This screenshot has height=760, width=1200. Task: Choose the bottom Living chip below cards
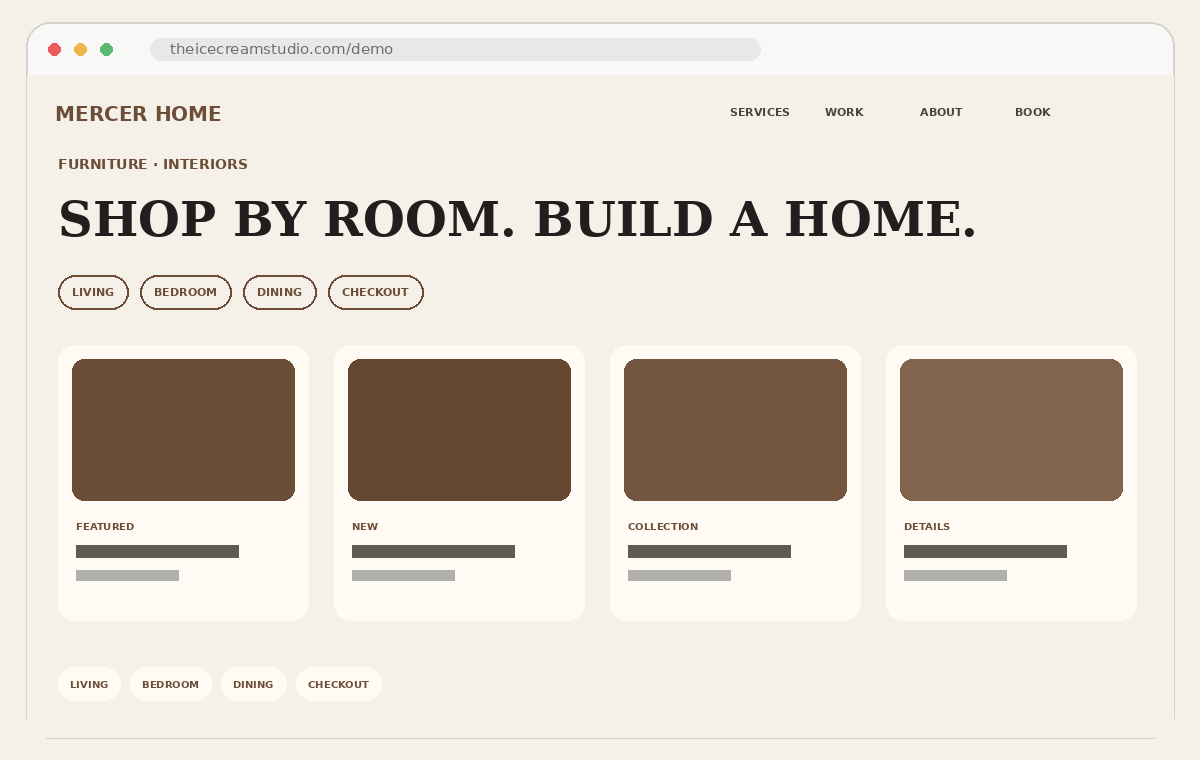point(89,684)
